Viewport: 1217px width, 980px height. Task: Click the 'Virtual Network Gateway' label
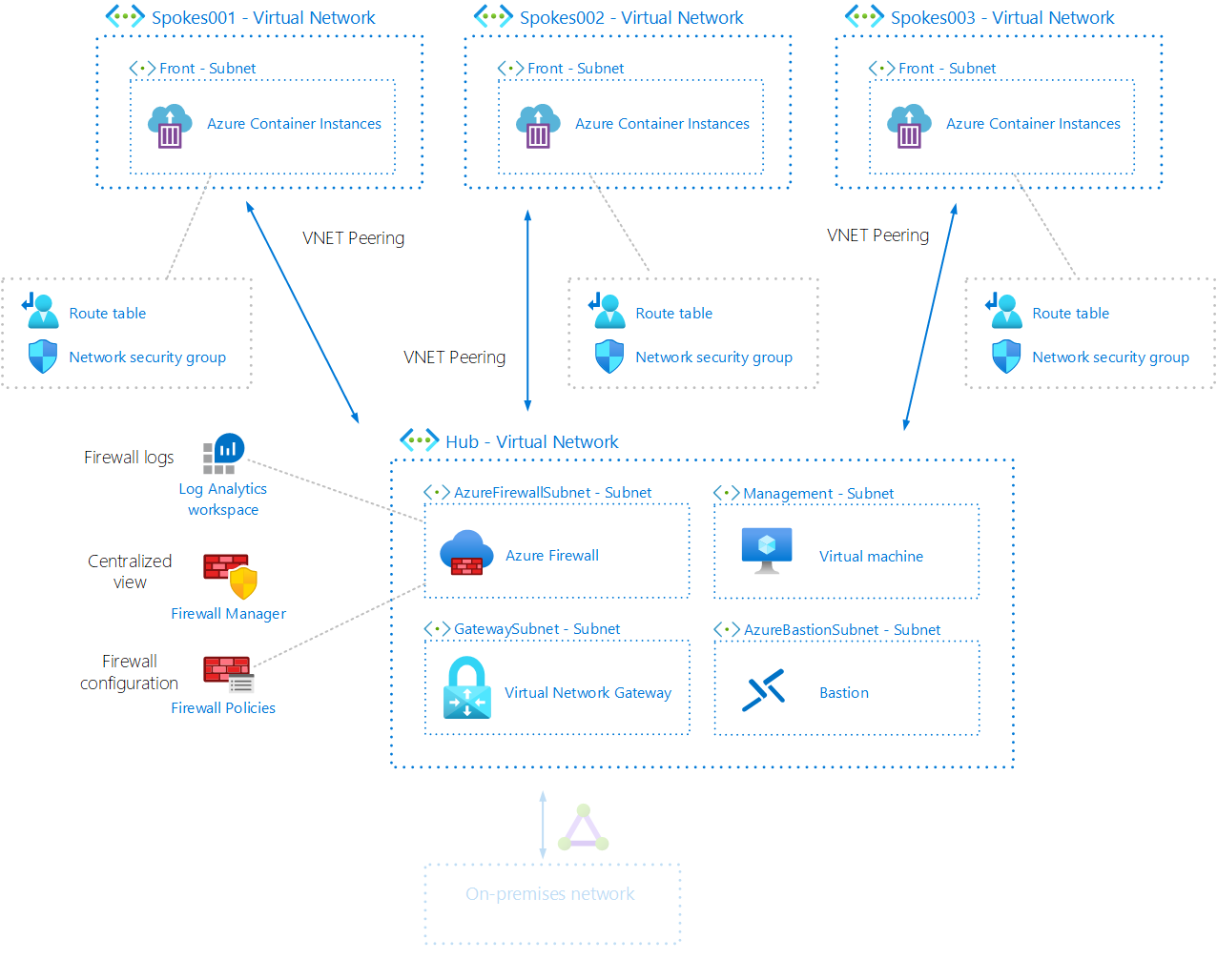coord(588,693)
